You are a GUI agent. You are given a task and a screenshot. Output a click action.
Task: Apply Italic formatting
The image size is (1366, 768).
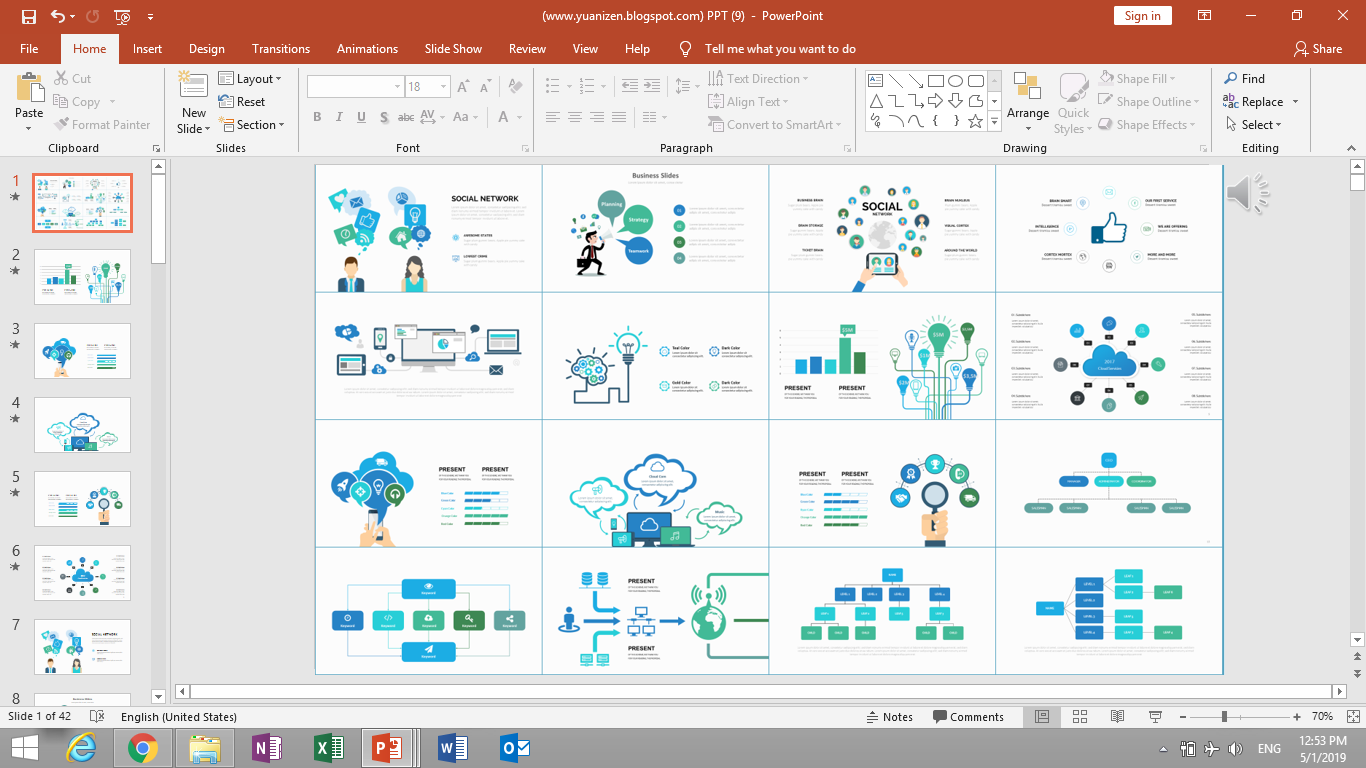pyautogui.click(x=340, y=117)
